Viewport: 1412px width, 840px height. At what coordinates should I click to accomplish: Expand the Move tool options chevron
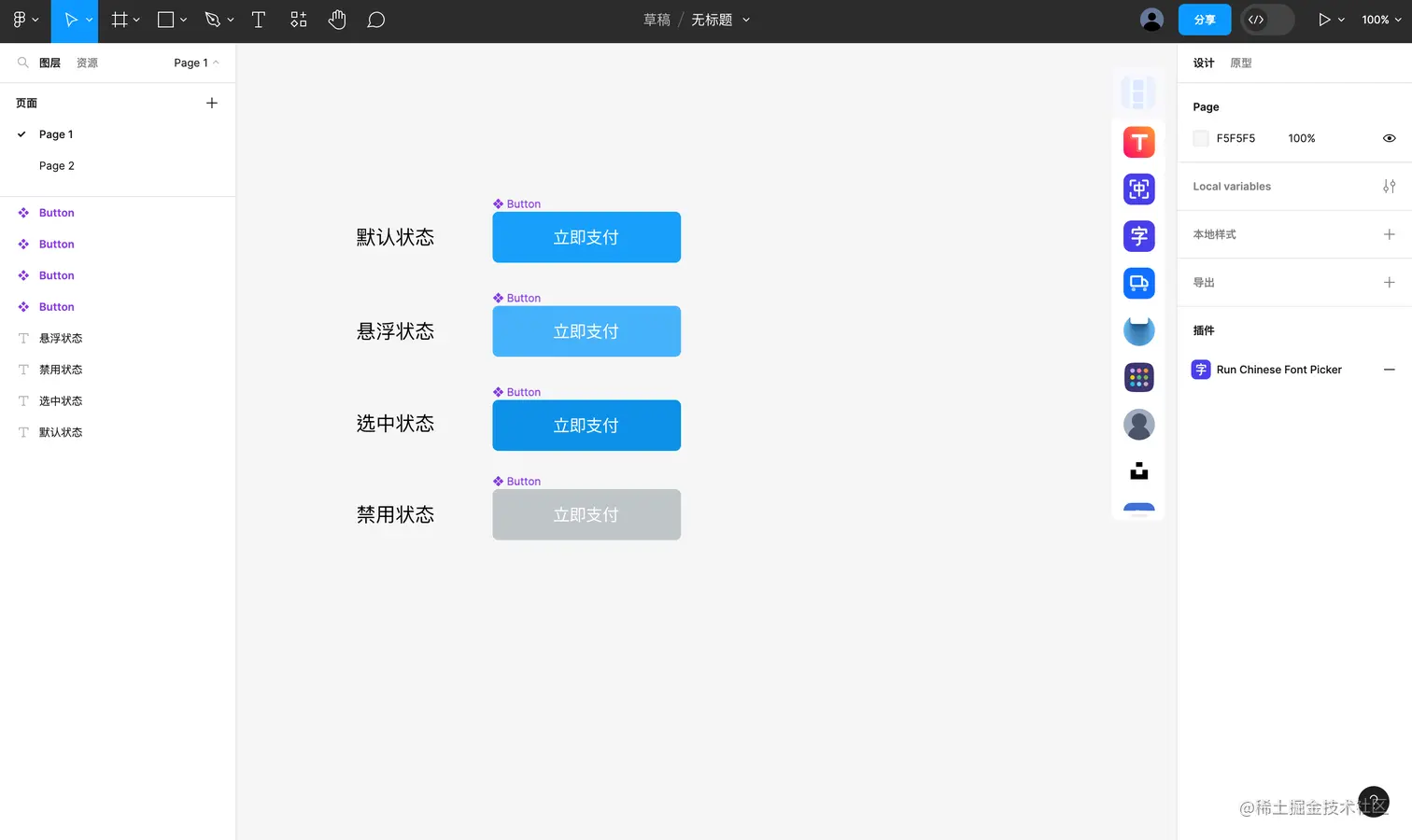[x=90, y=20]
